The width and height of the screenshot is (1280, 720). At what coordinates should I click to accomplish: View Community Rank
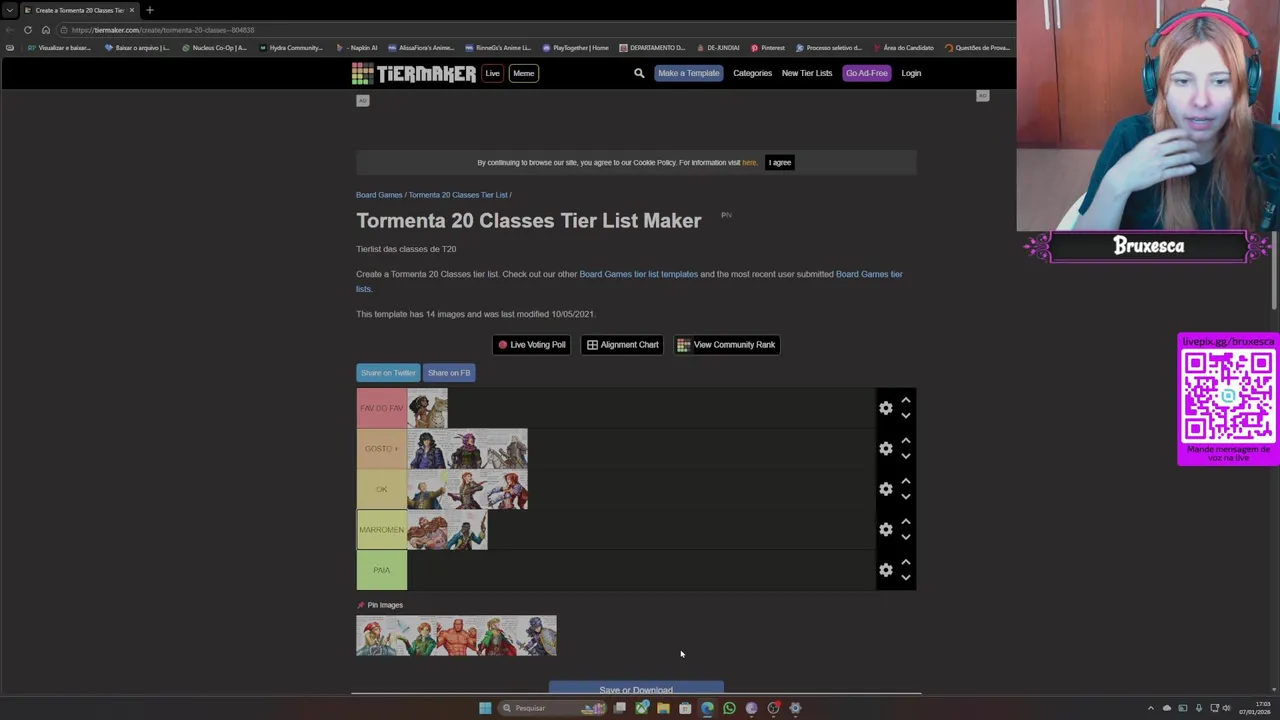click(727, 345)
